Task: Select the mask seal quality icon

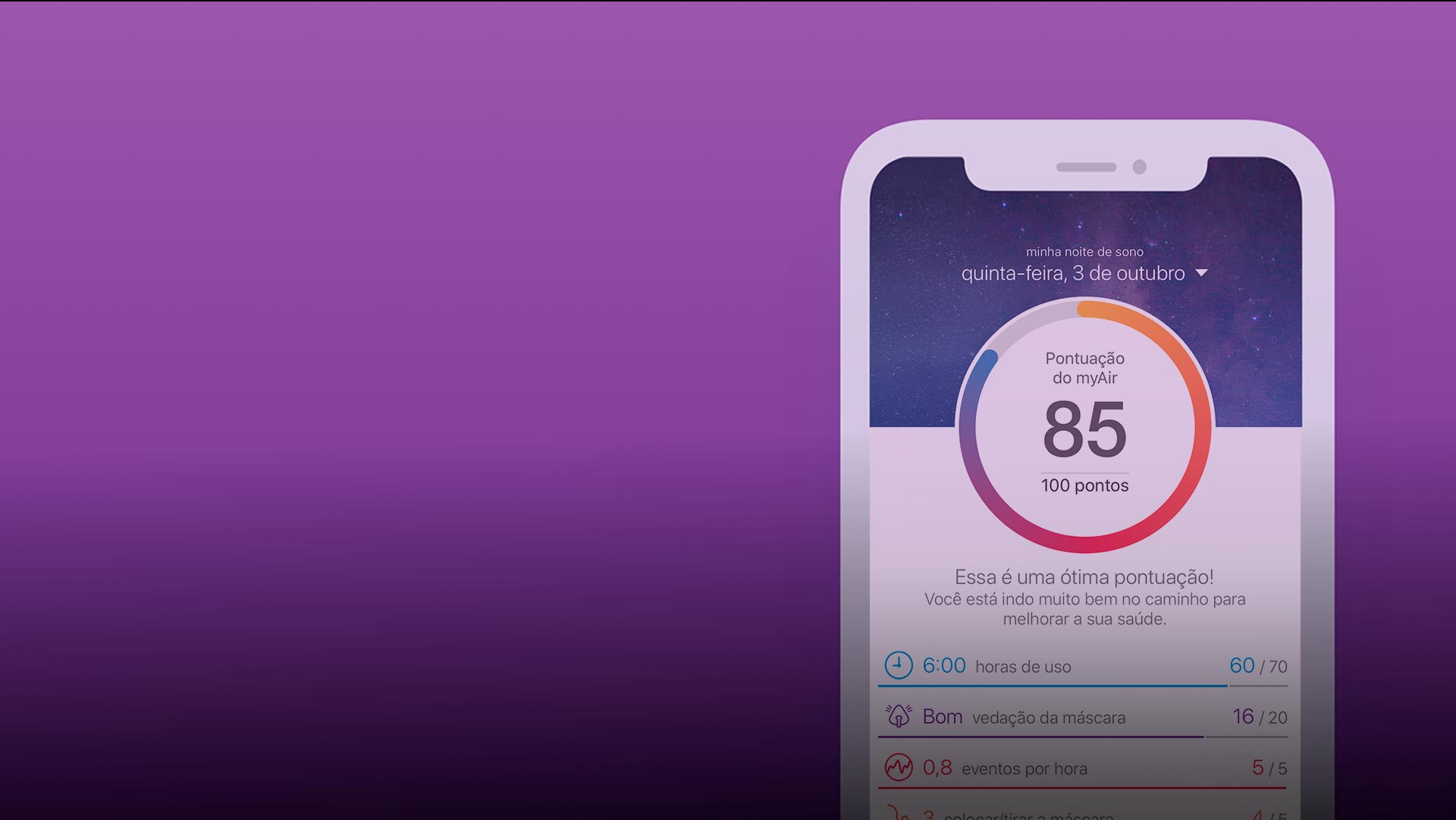Action: click(897, 716)
